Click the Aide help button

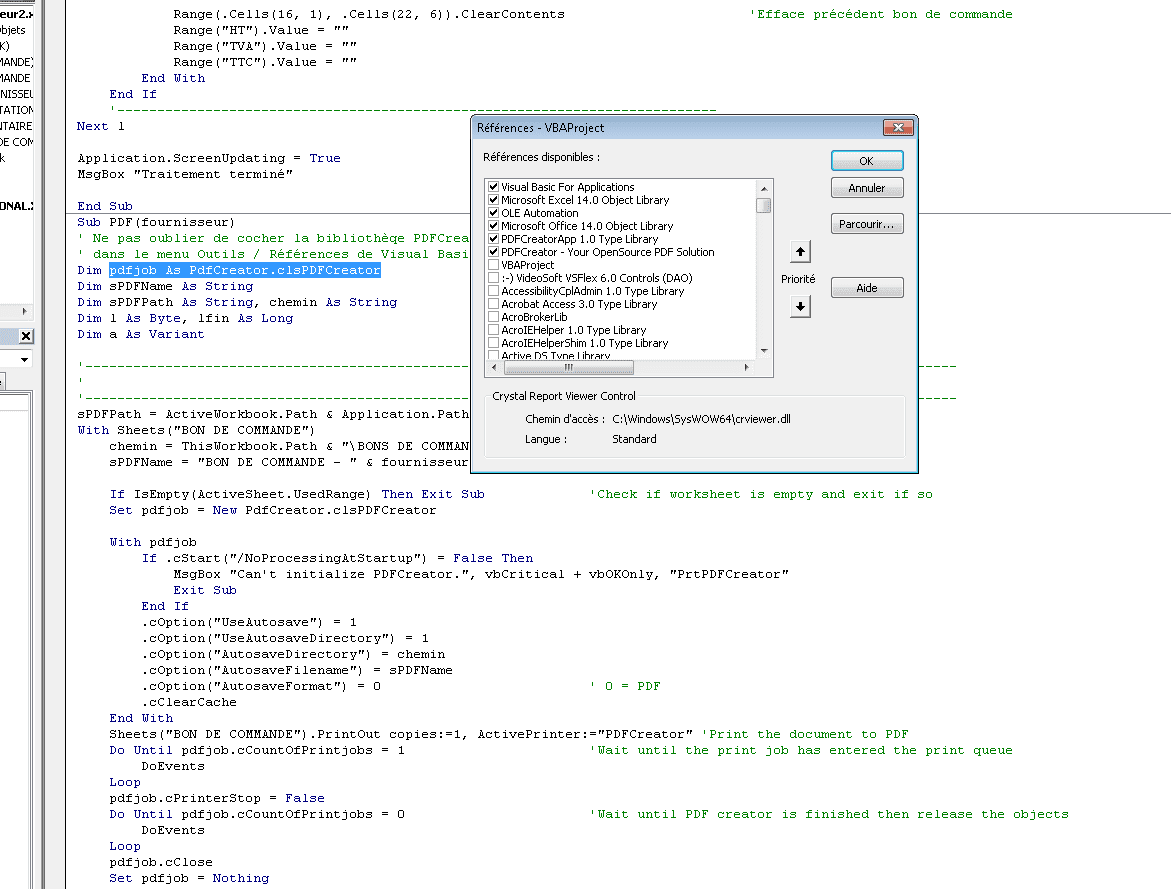866,288
